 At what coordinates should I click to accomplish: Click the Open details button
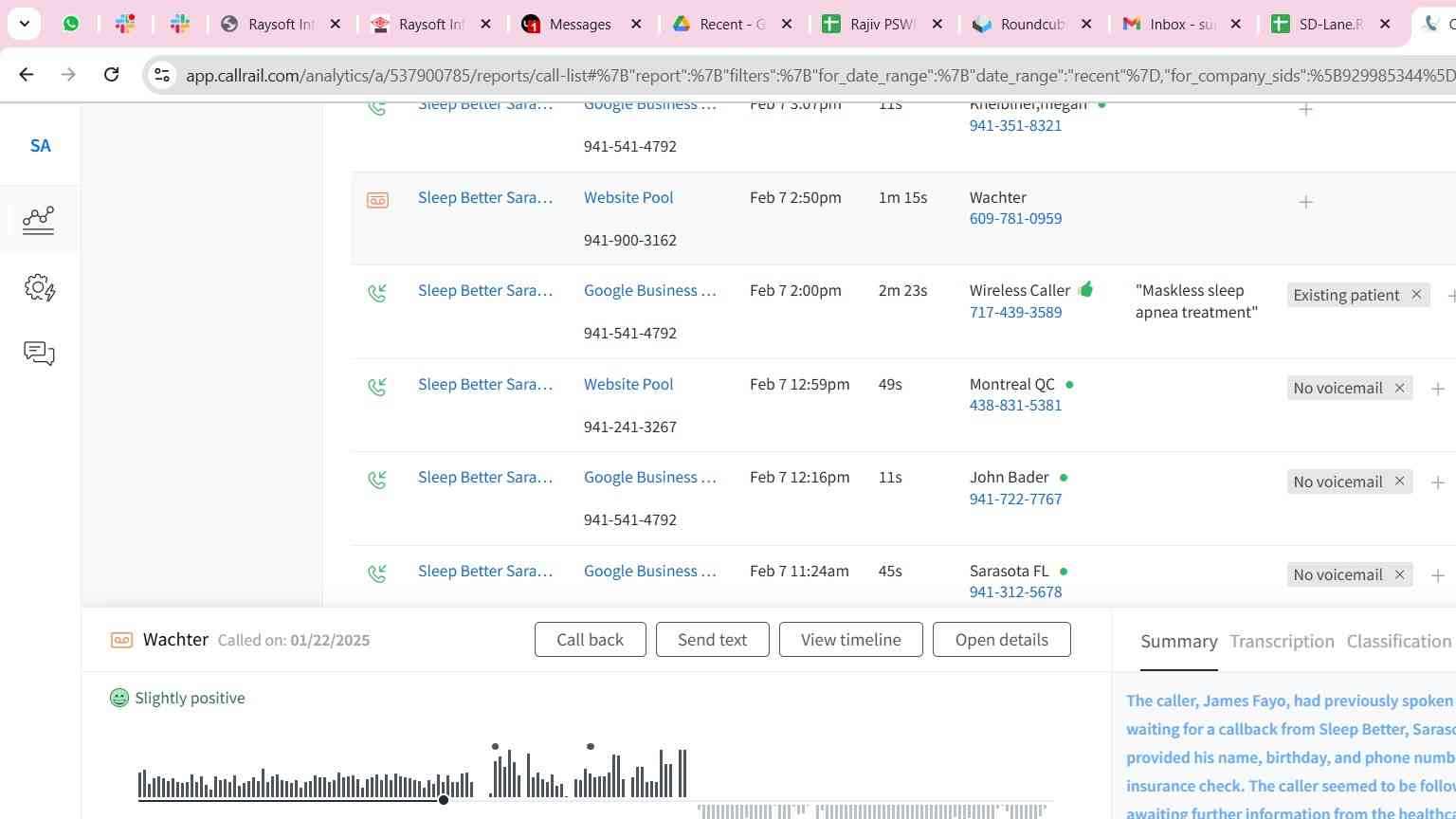coord(1001,640)
